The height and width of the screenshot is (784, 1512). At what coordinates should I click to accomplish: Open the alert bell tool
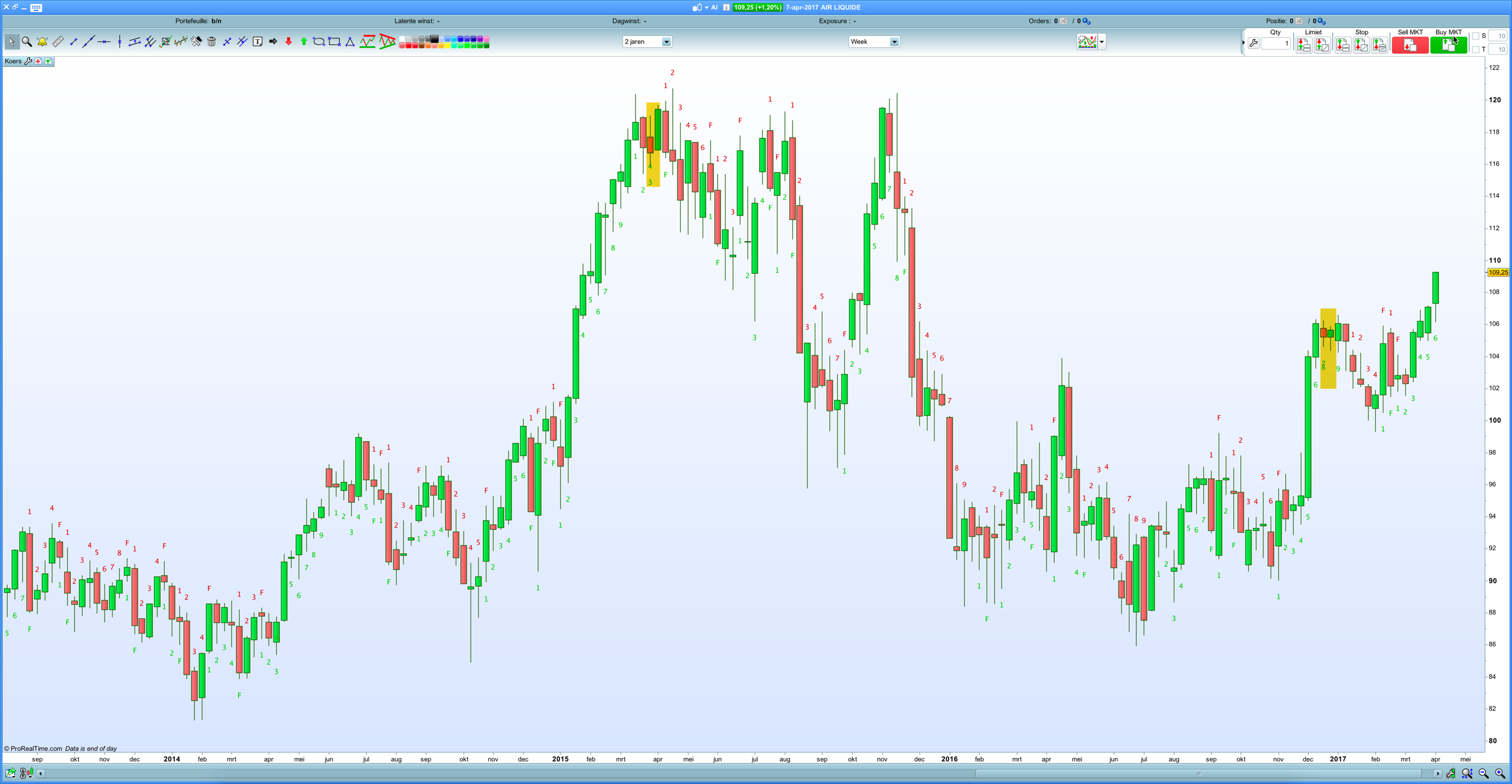[42, 42]
